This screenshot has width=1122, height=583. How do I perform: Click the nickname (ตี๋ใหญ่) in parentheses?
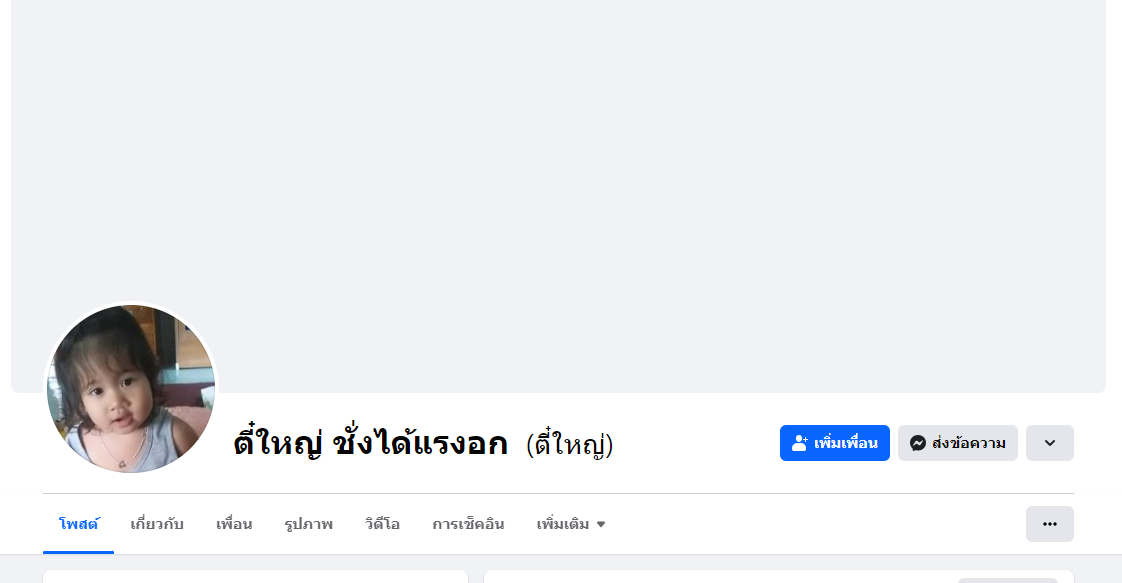click(x=569, y=445)
